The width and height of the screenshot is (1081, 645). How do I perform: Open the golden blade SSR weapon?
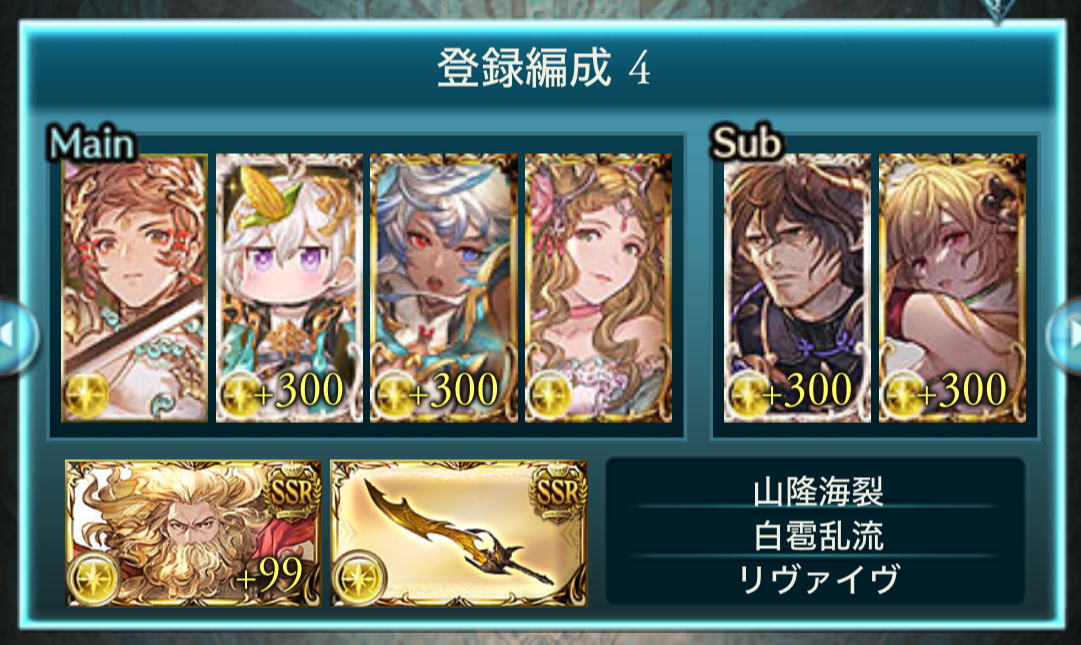coord(459,533)
